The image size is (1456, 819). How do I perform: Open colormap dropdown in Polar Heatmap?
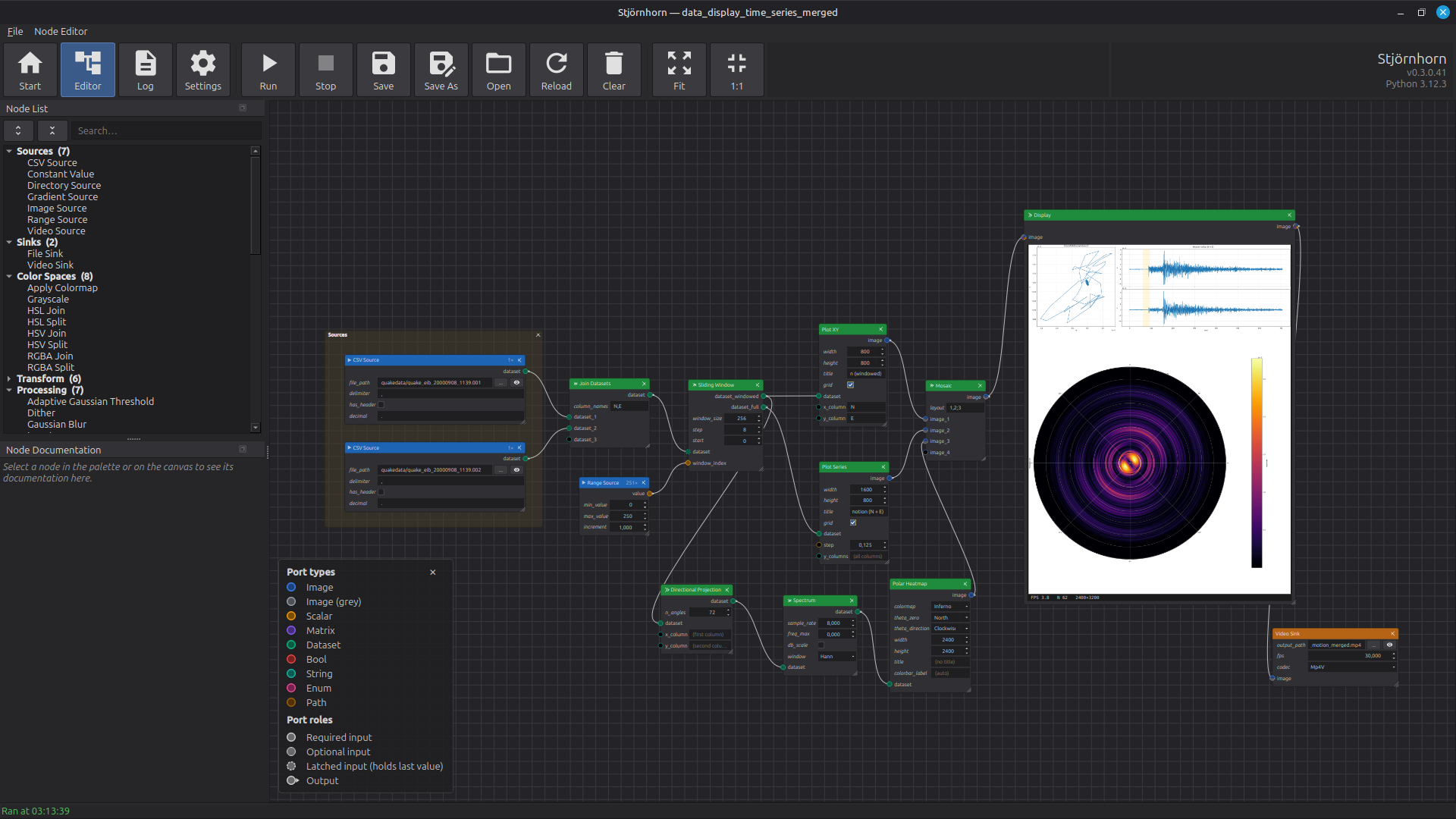coord(951,607)
